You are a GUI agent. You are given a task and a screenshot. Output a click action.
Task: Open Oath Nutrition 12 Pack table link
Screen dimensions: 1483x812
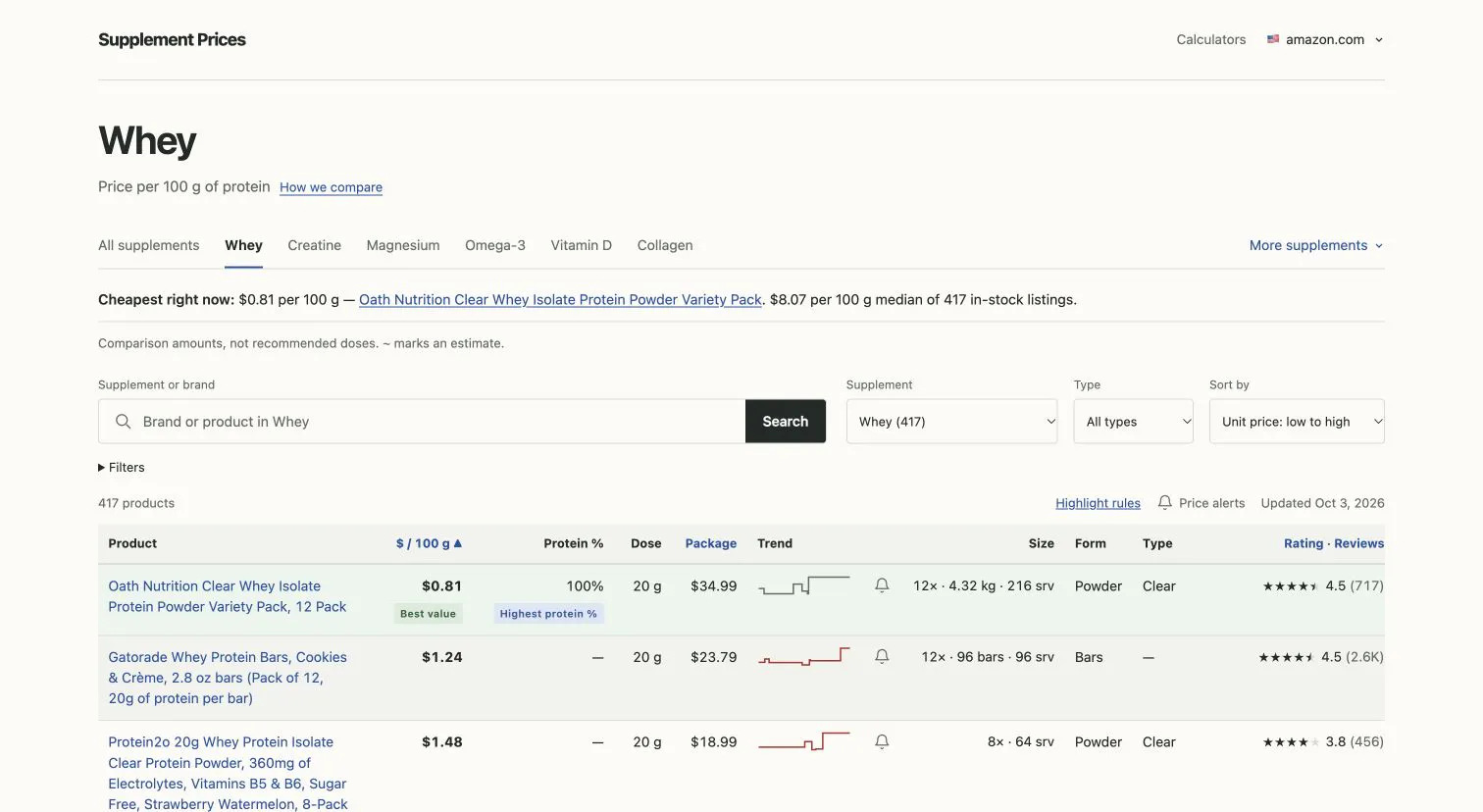pyautogui.click(x=228, y=596)
